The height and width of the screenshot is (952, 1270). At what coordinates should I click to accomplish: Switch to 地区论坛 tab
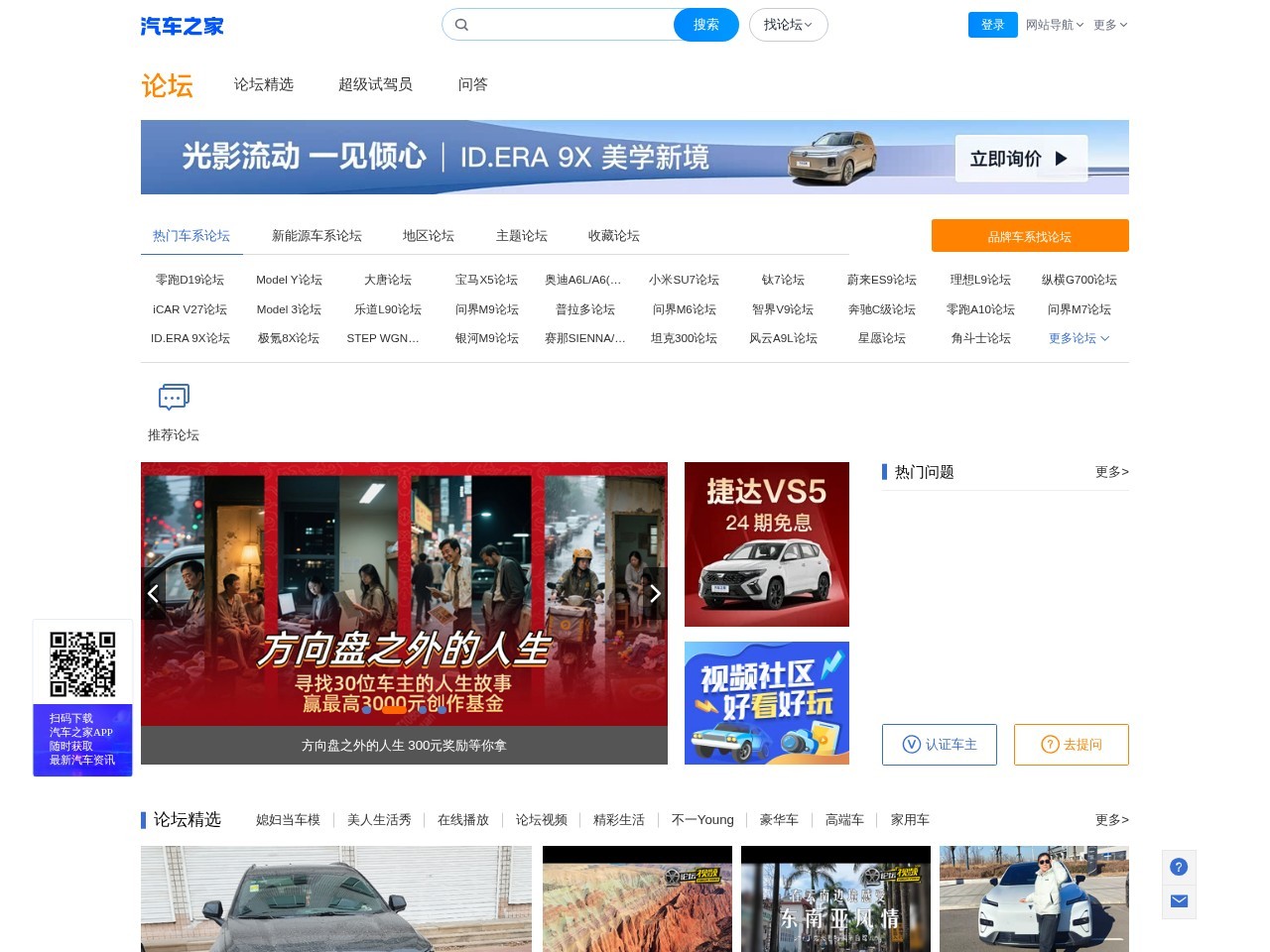(x=429, y=236)
